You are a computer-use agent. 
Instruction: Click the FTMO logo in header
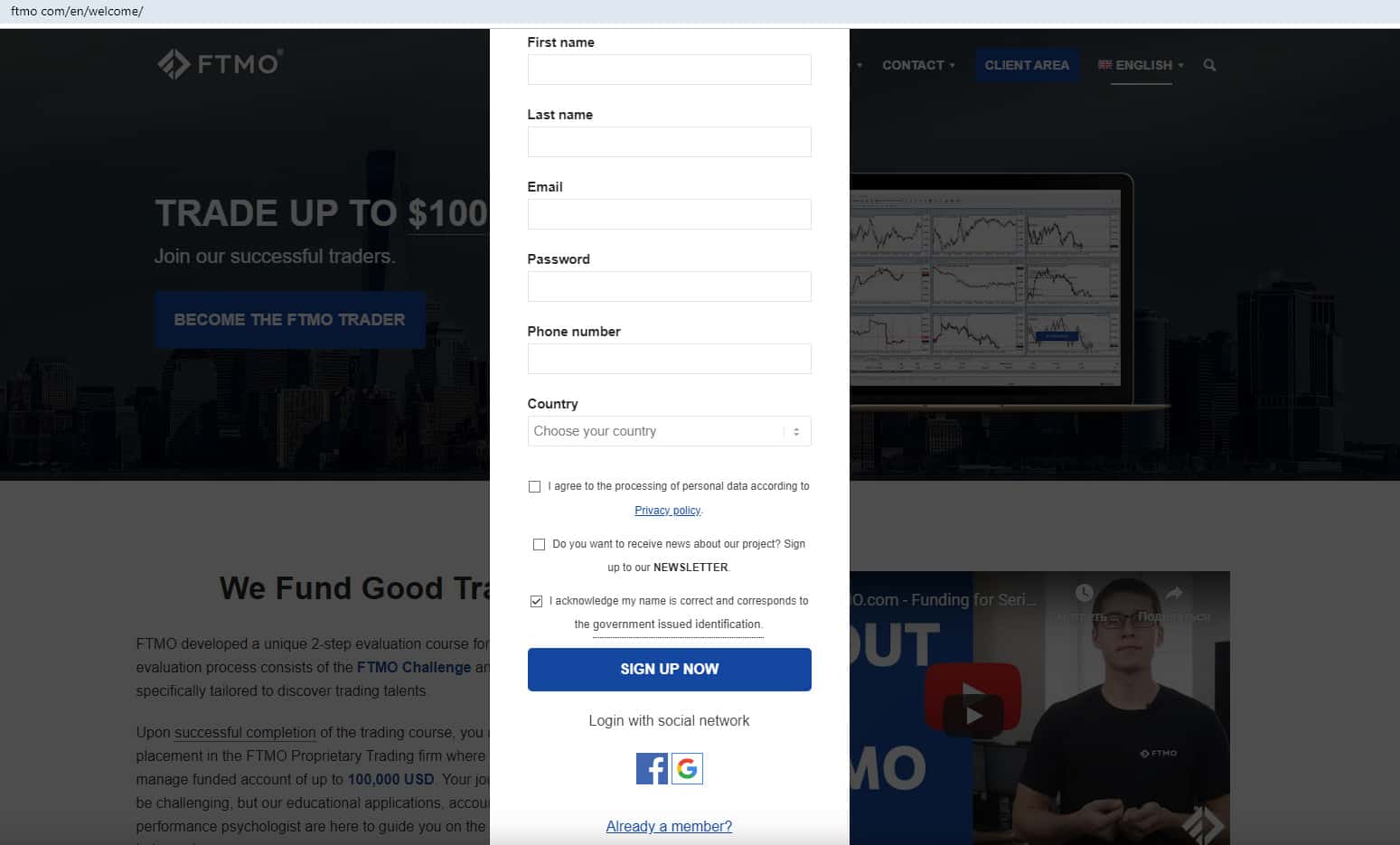click(220, 64)
